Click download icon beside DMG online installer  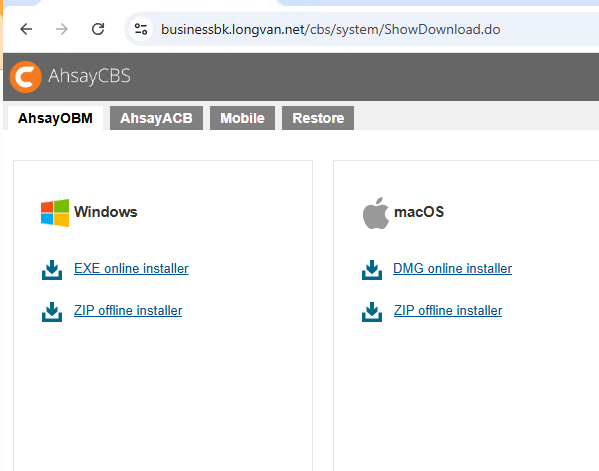pos(372,270)
